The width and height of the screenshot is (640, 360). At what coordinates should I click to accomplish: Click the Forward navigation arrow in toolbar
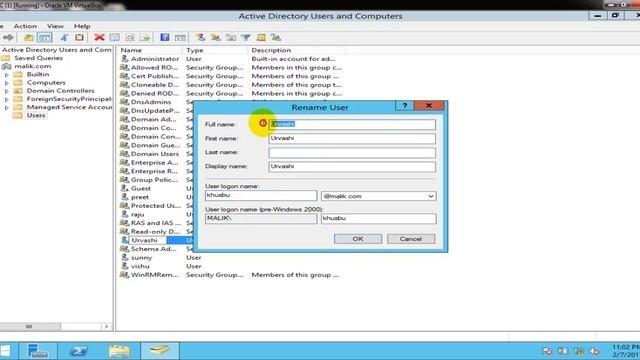(x=8, y=38)
